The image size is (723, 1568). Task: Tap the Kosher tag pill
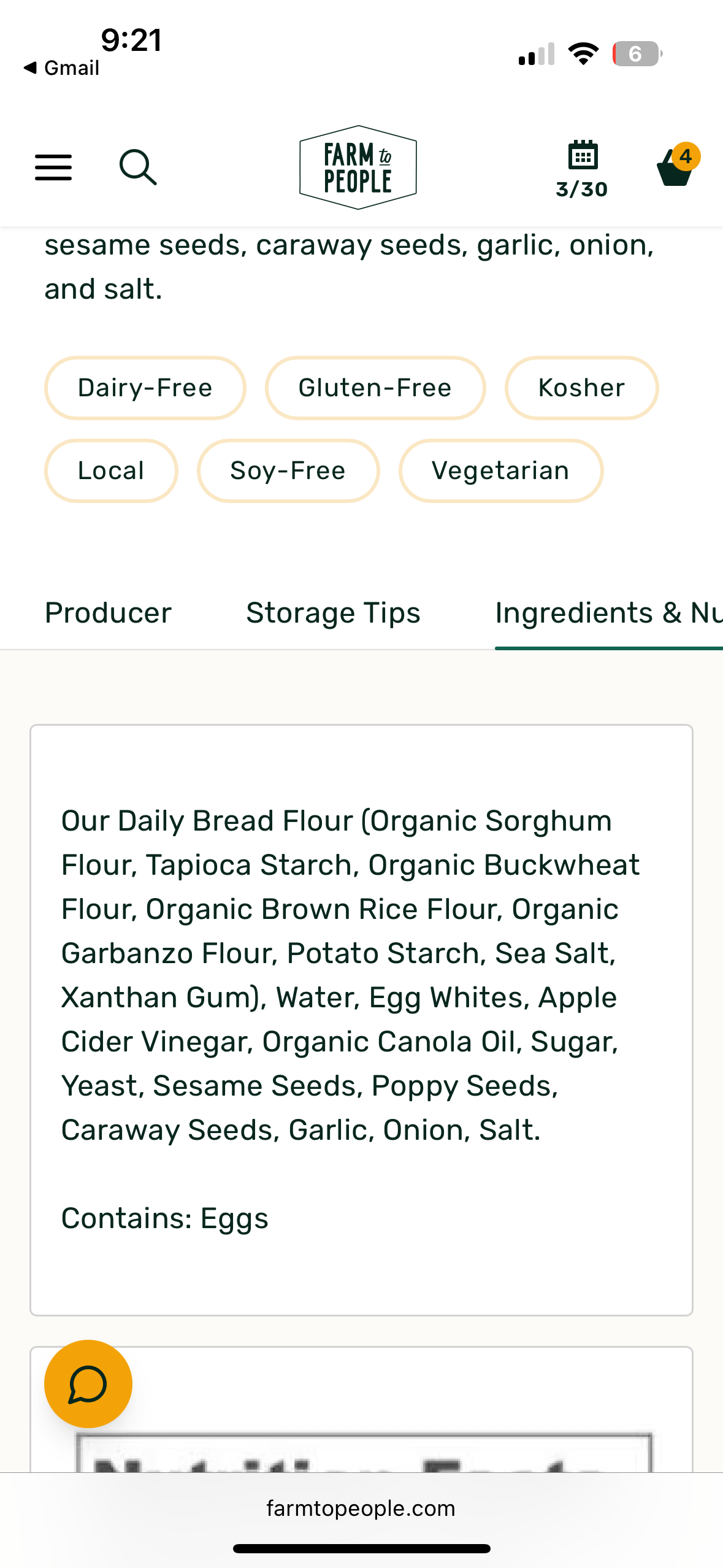tap(581, 388)
